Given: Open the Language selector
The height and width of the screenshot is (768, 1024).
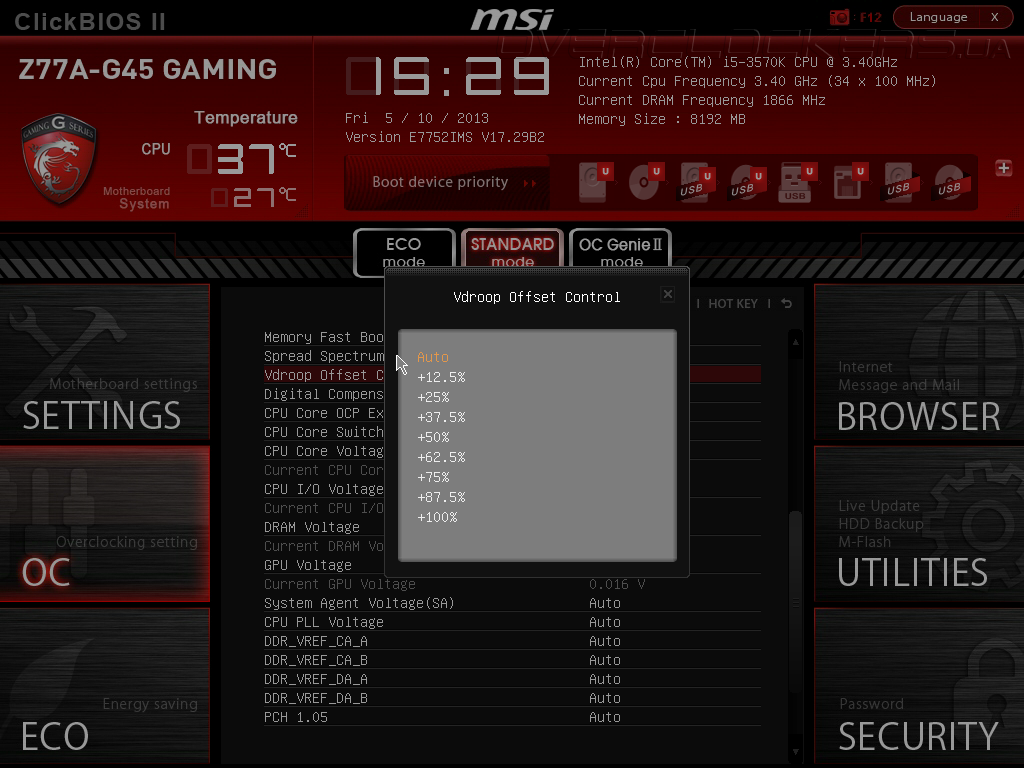Looking at the screenshot, I should click(938, 17).
